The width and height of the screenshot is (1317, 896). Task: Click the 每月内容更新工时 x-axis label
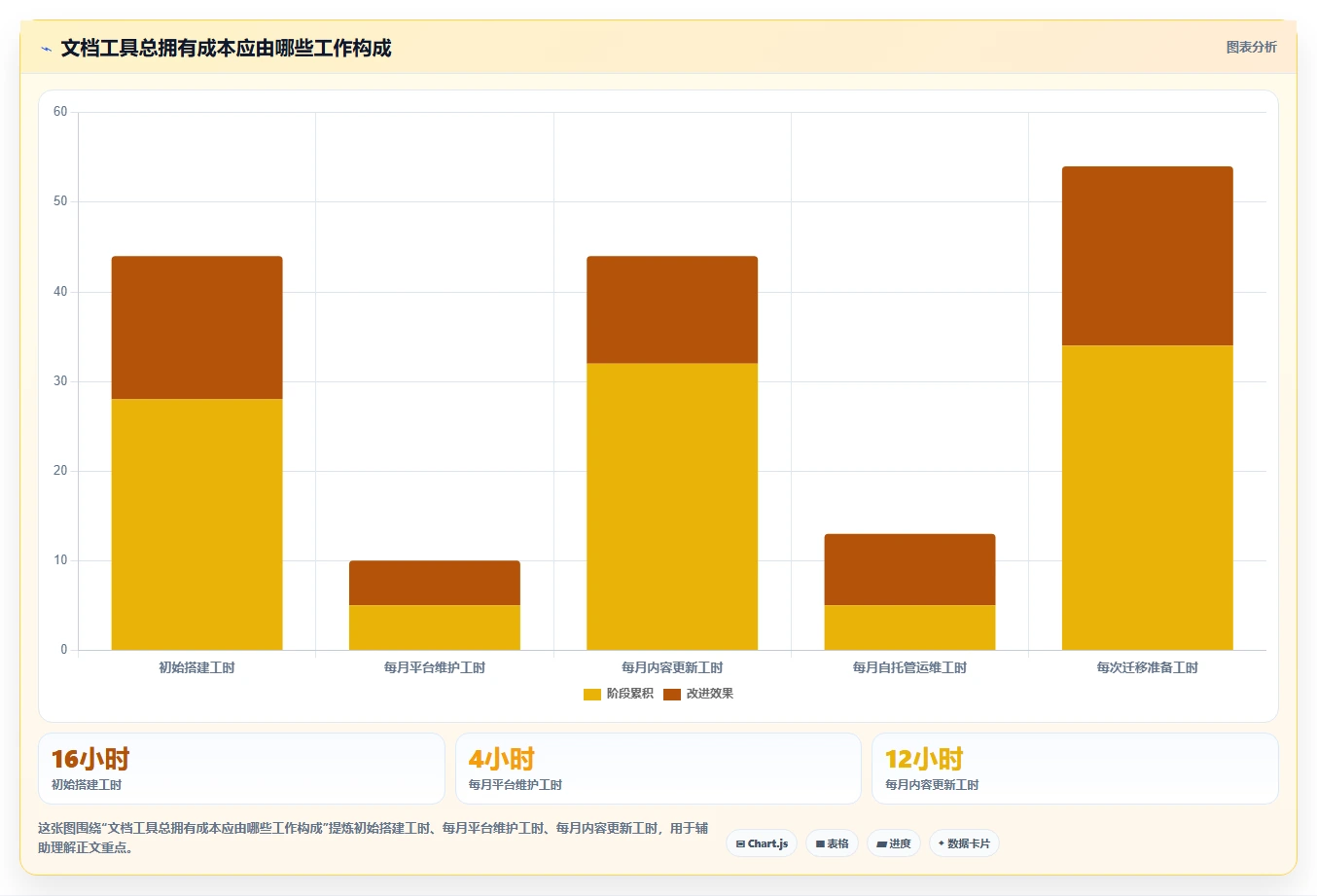click(672, 667)
